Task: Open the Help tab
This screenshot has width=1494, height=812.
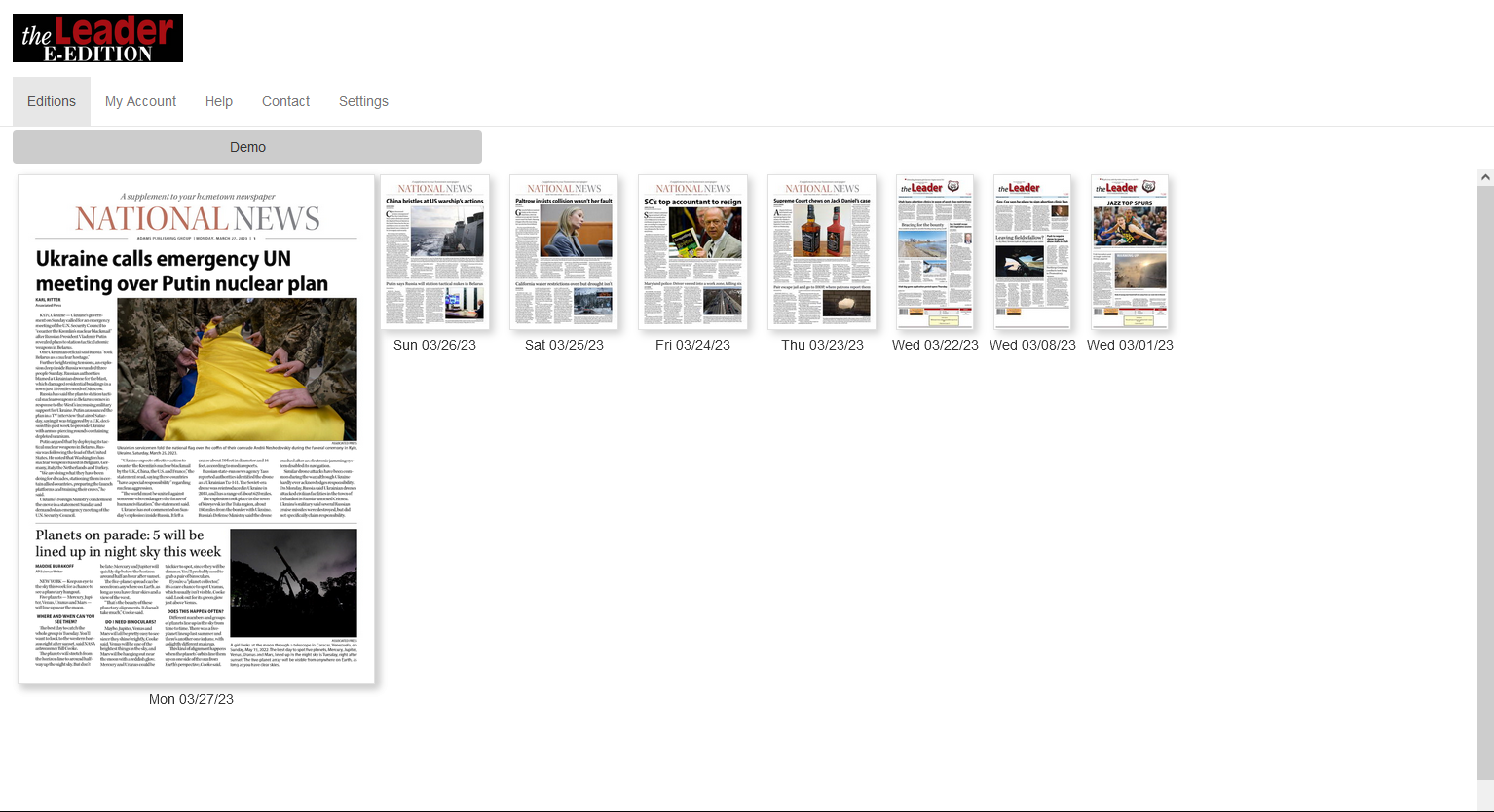Action: (219, 101)
